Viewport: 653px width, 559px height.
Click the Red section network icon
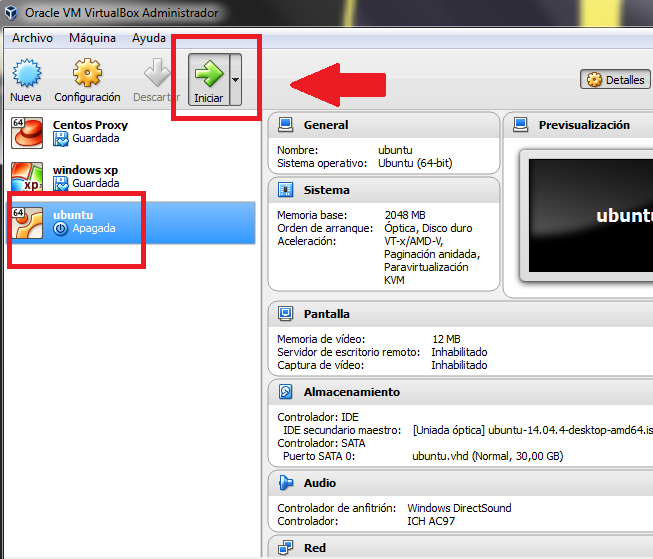coord(286,548)
